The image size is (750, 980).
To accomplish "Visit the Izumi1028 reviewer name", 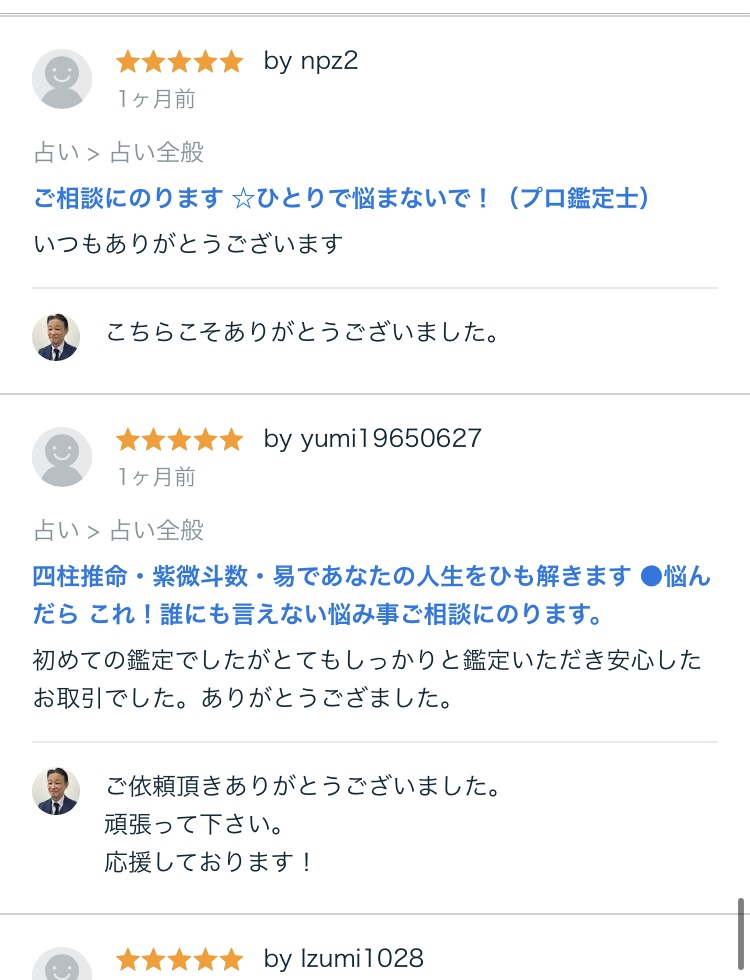I will tap(345, 959).
